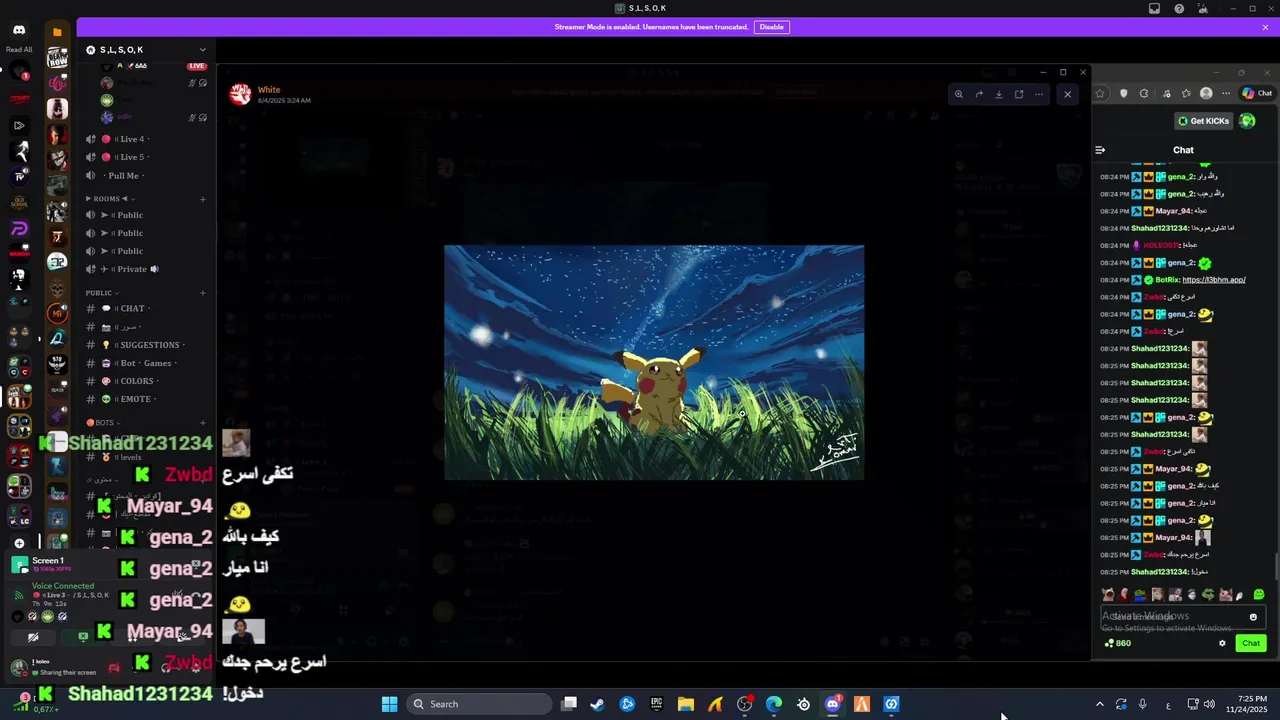The width and height of the screenshot is (1280, 720).
Task: Open the Discord direct messages home
Action: pyautogui.click(x=19, y=31)
